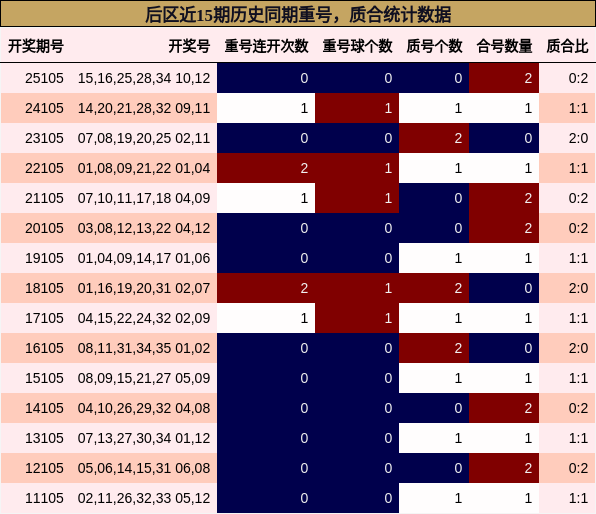596x514 pixels.
Task: Click 合号数量 cell 1 in row 15105
Action: click(x=504, y=378)
